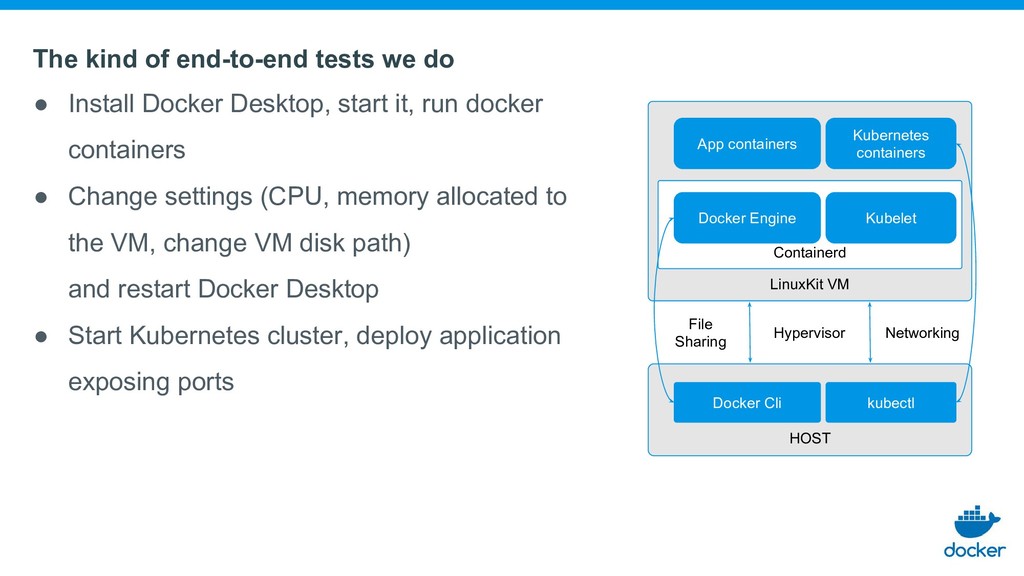Click the bullet before Install Docker Desktop
This screenshot has width=1024, height=576.
[41, 105]
